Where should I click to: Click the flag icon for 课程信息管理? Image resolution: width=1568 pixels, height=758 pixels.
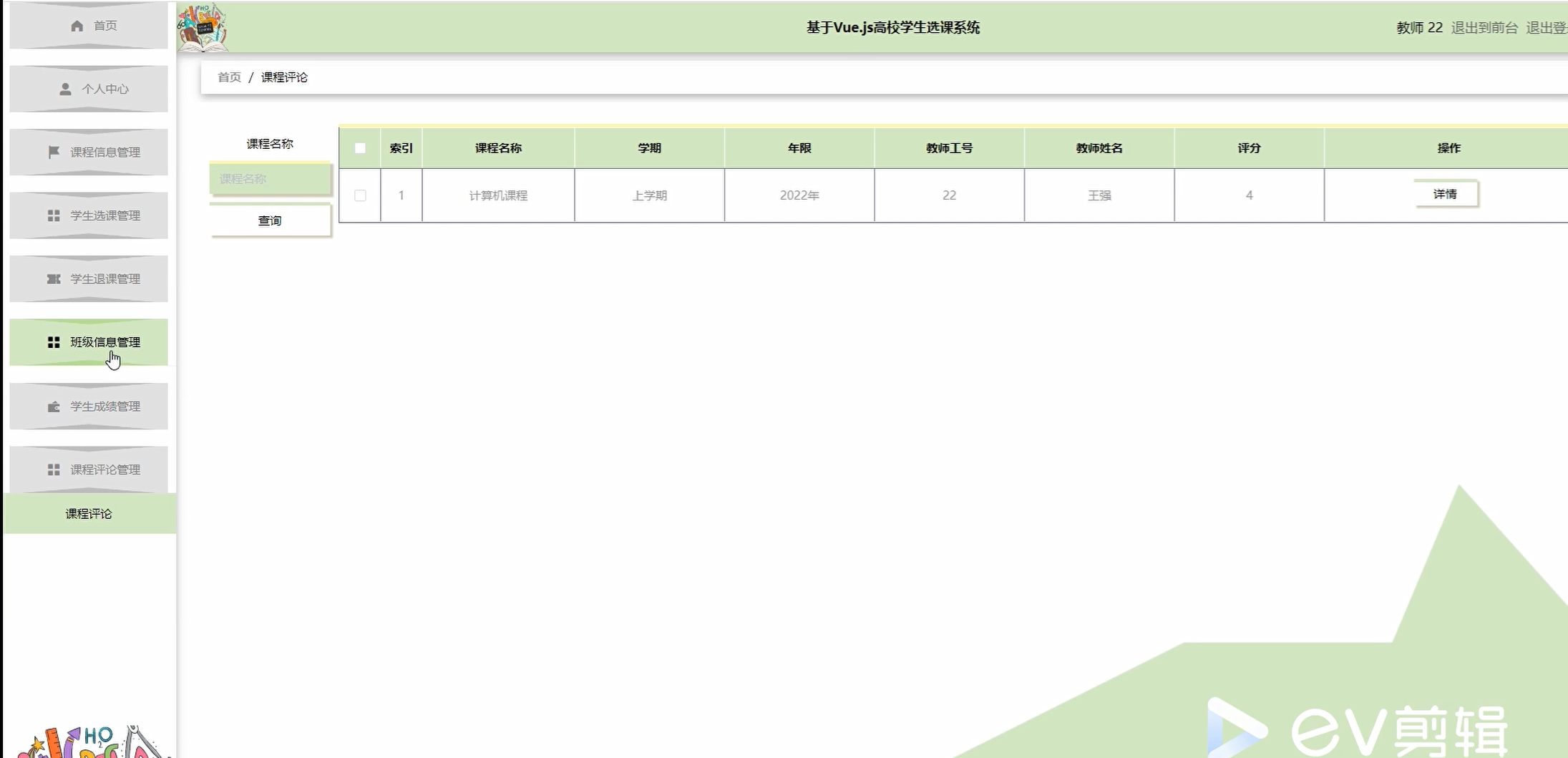[54, 152]
